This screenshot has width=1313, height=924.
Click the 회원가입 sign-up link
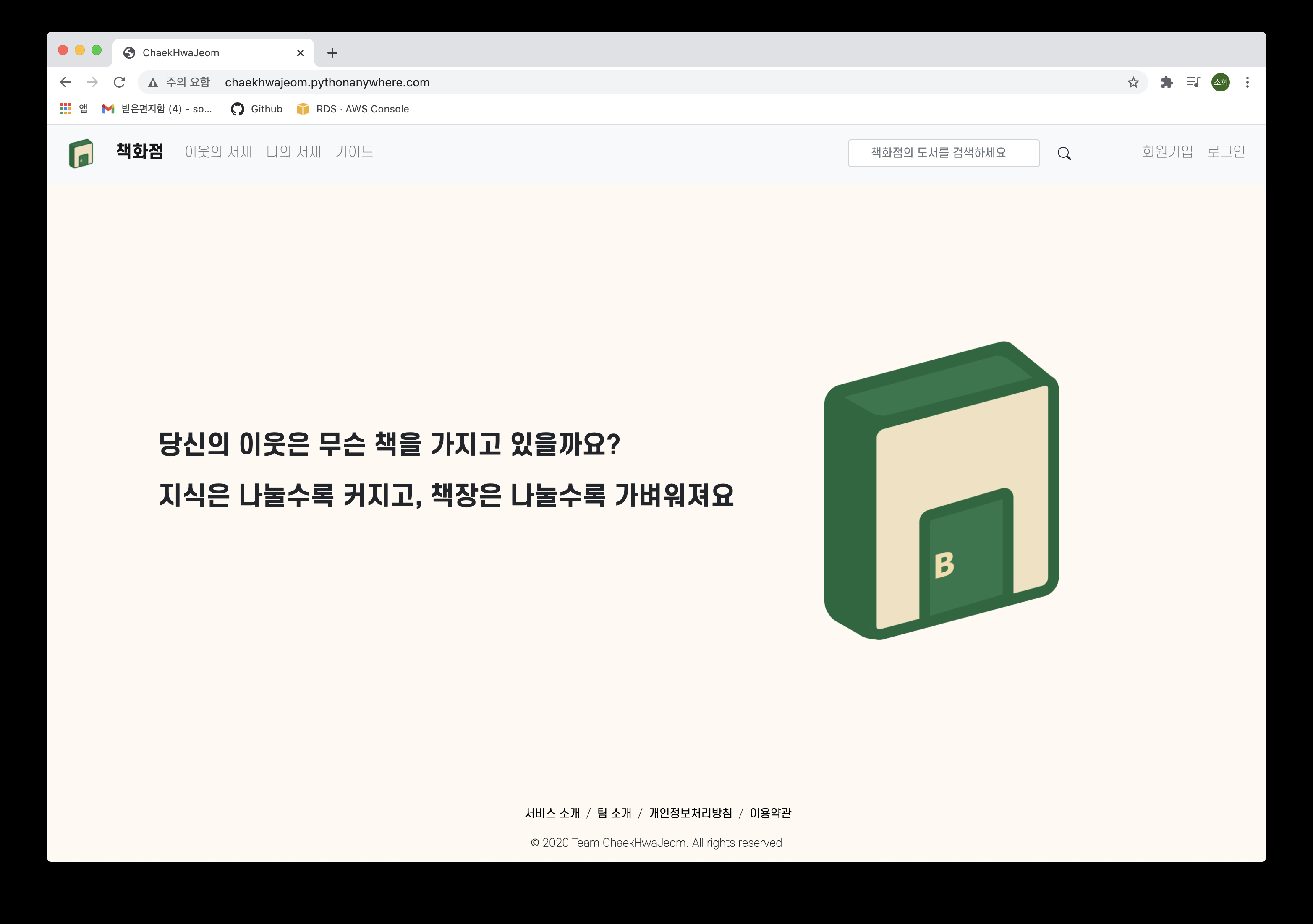[1167, 151]
